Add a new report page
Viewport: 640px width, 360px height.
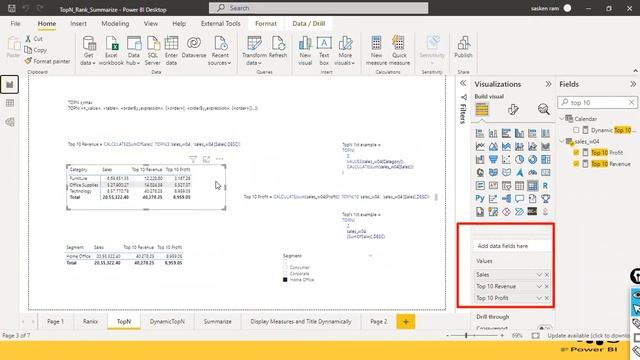click(405, 322)
